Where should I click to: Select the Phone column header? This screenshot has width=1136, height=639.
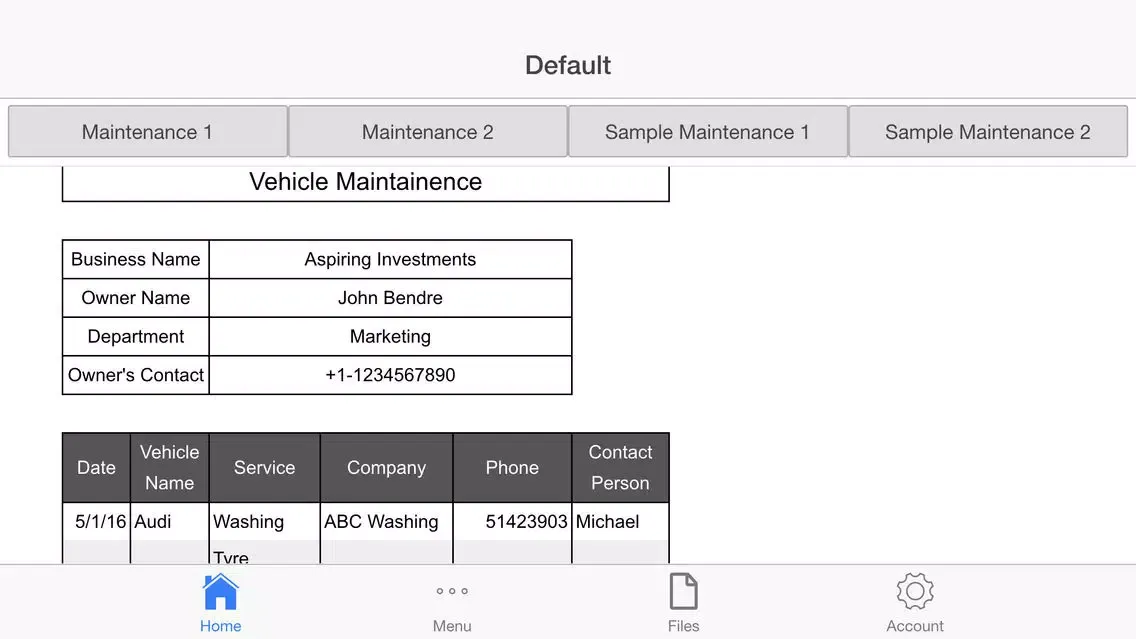tap(512, 467)
